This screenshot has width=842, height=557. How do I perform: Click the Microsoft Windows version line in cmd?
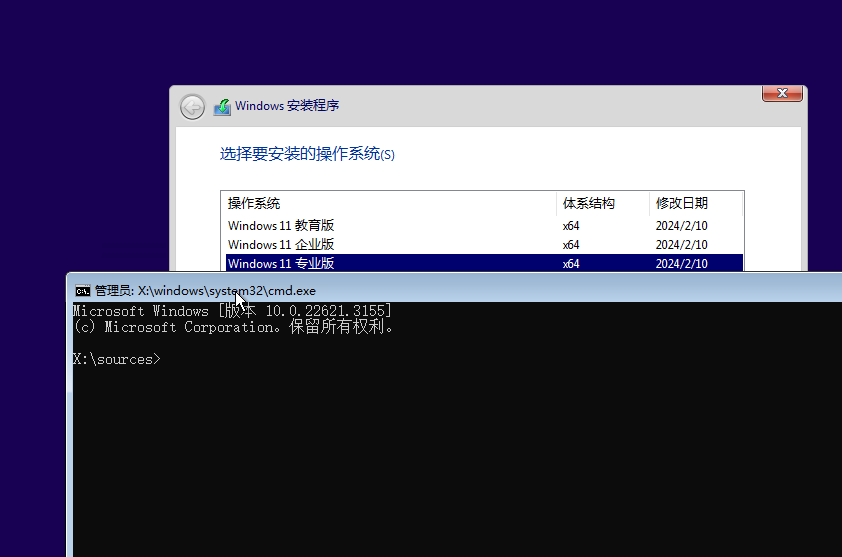click(232, 311)
